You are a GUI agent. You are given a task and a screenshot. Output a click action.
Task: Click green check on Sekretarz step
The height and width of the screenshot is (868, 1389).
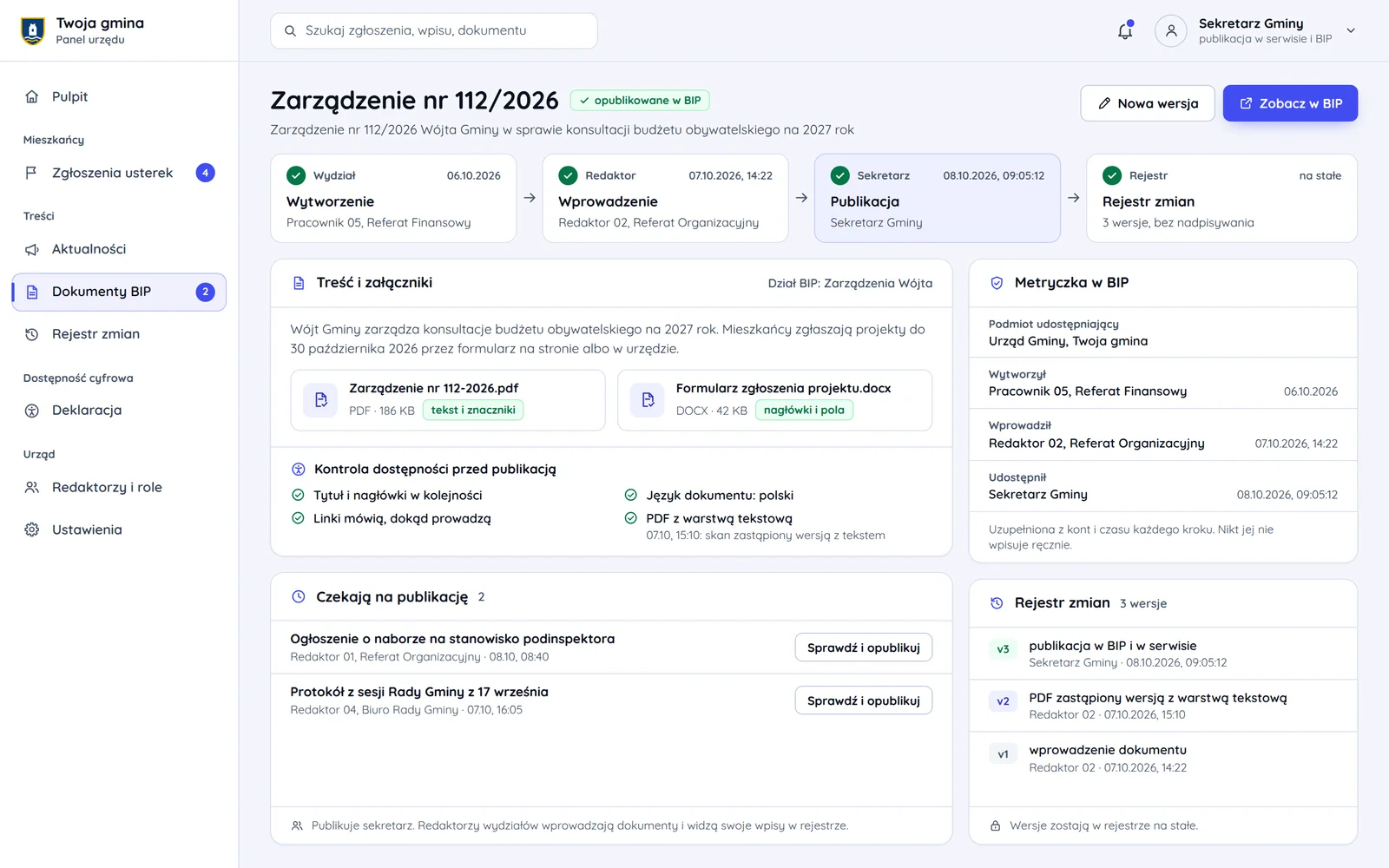pyautogui.click(x=839, y=175)
